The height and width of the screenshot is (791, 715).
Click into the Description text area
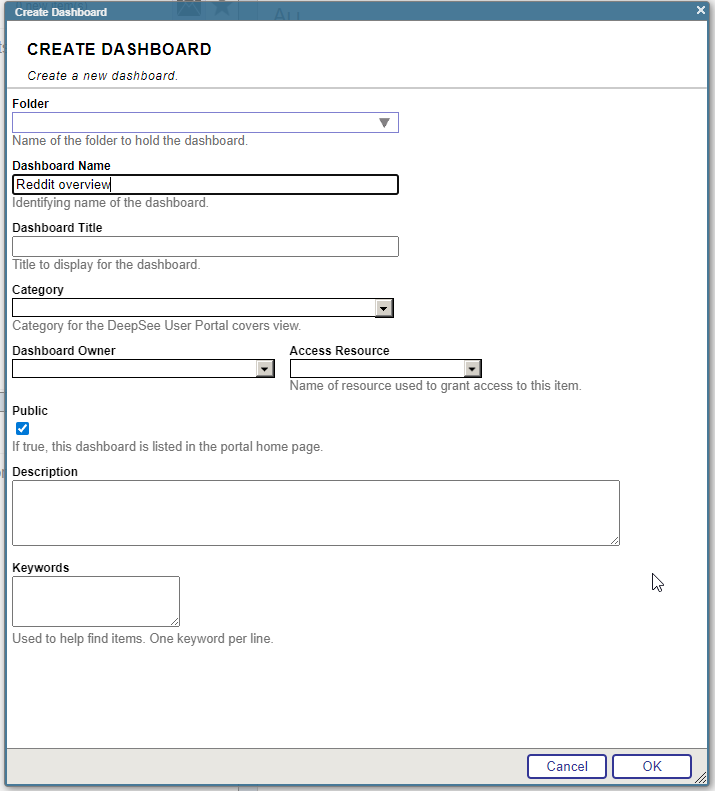point(315,513)
